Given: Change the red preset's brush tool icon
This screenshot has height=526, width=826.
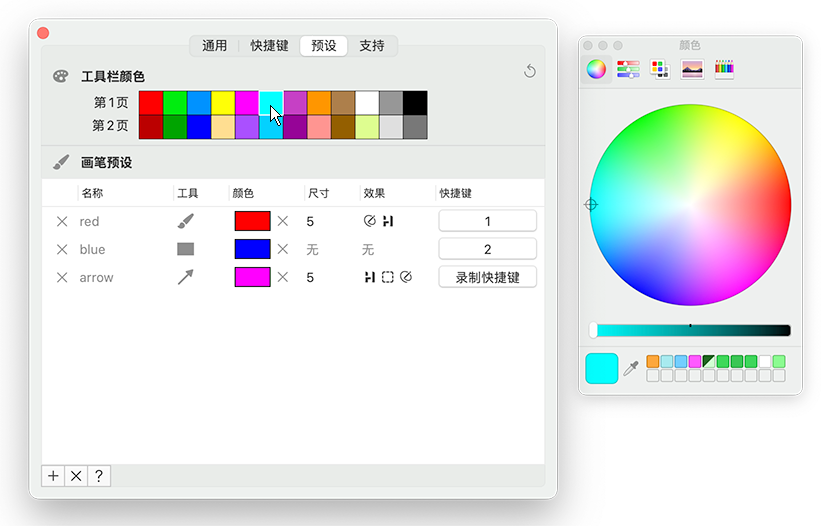Looking at the screenshot, I should (185, 221).
